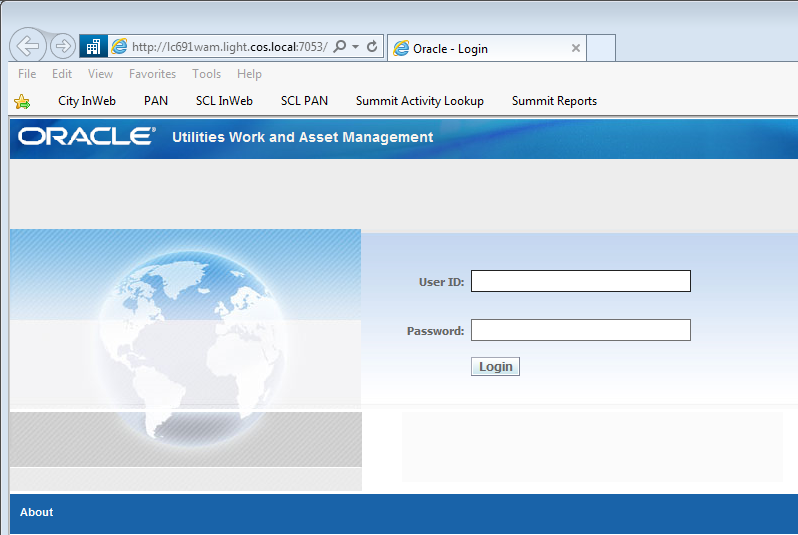This screenshot has height=535, width=798.
Task: Open the File menu
Action: (x=27, y=74)
